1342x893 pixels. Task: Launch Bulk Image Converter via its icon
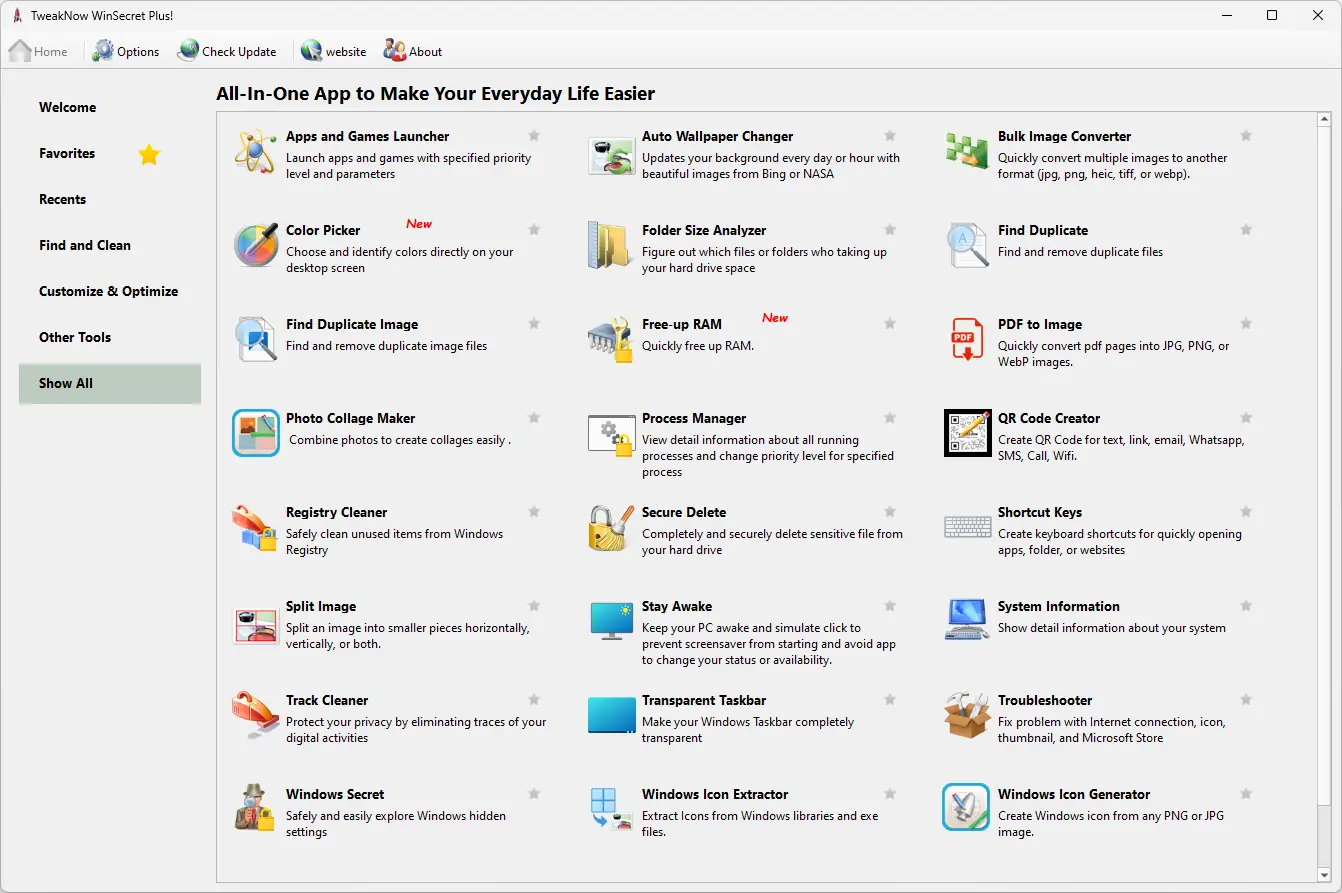click(x=967, y=152)
